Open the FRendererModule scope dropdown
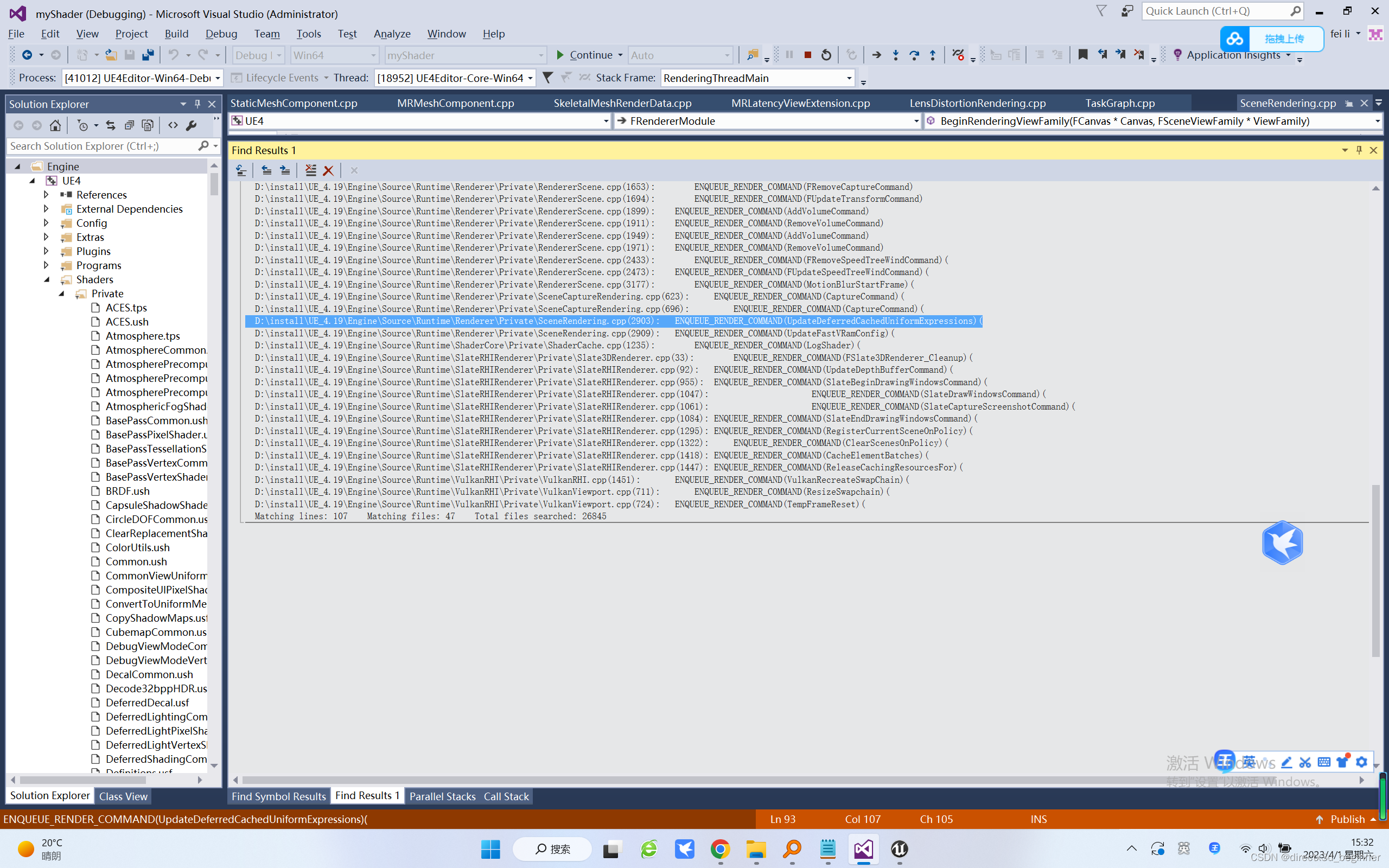The image size is (1389, 868). [767, 121]
